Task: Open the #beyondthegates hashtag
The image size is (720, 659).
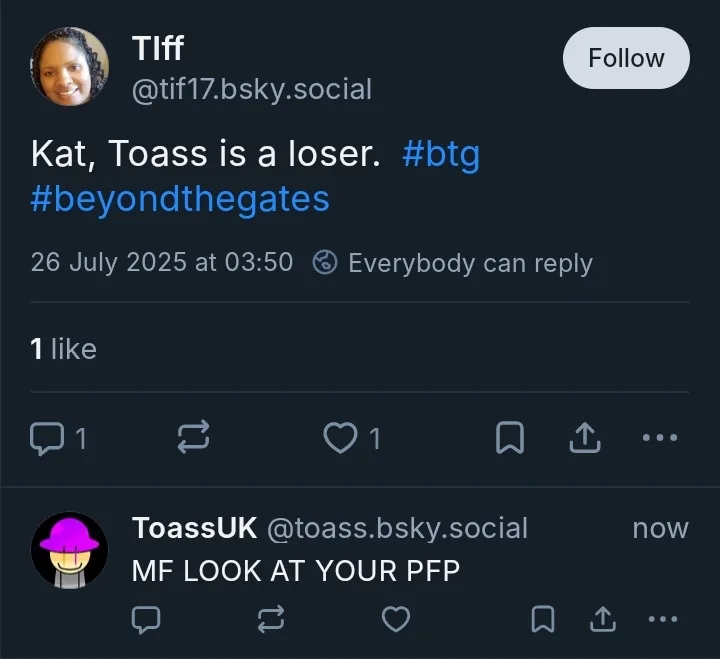Action: [180, 198]
